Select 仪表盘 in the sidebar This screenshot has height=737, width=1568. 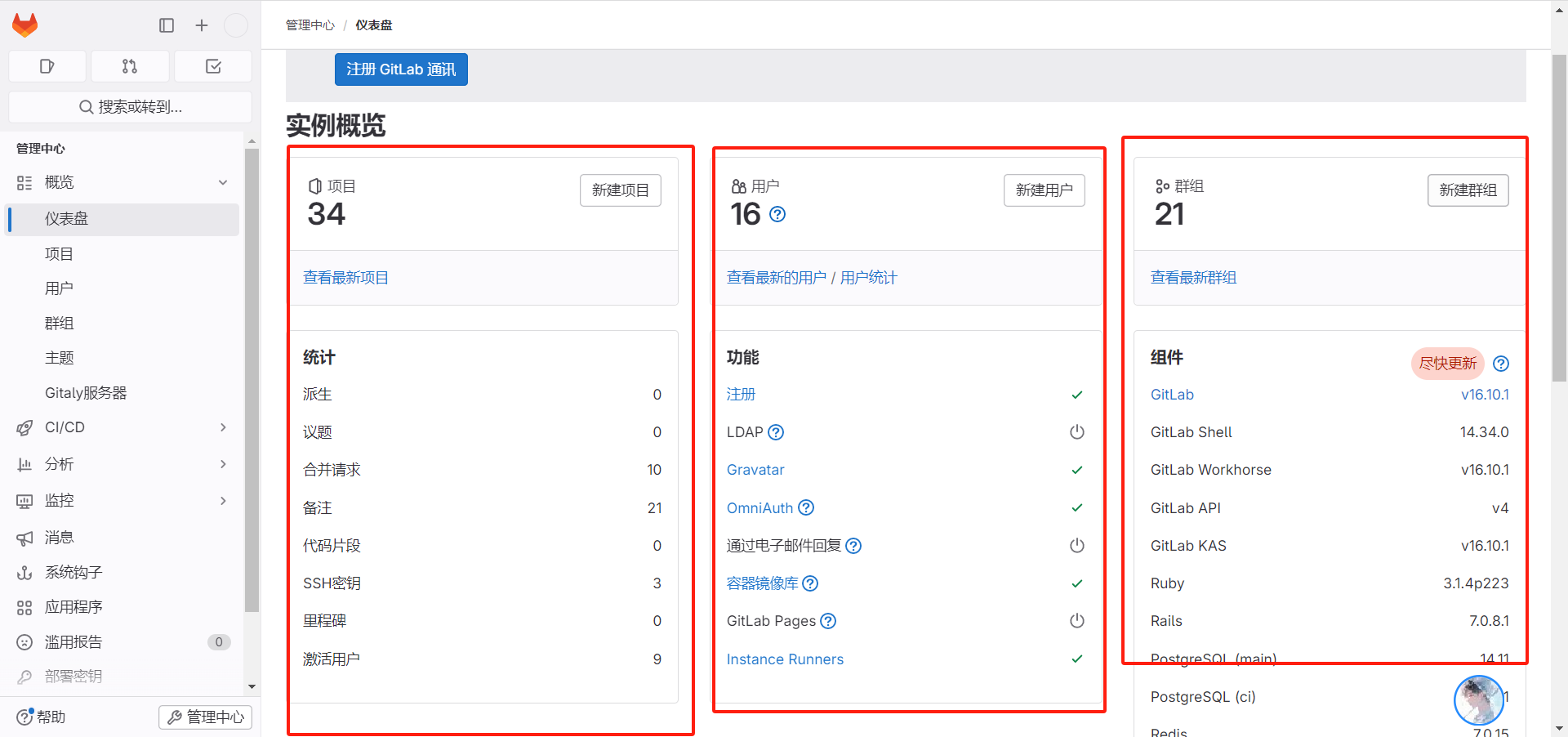pyautogui.click(x=122, y=219)
